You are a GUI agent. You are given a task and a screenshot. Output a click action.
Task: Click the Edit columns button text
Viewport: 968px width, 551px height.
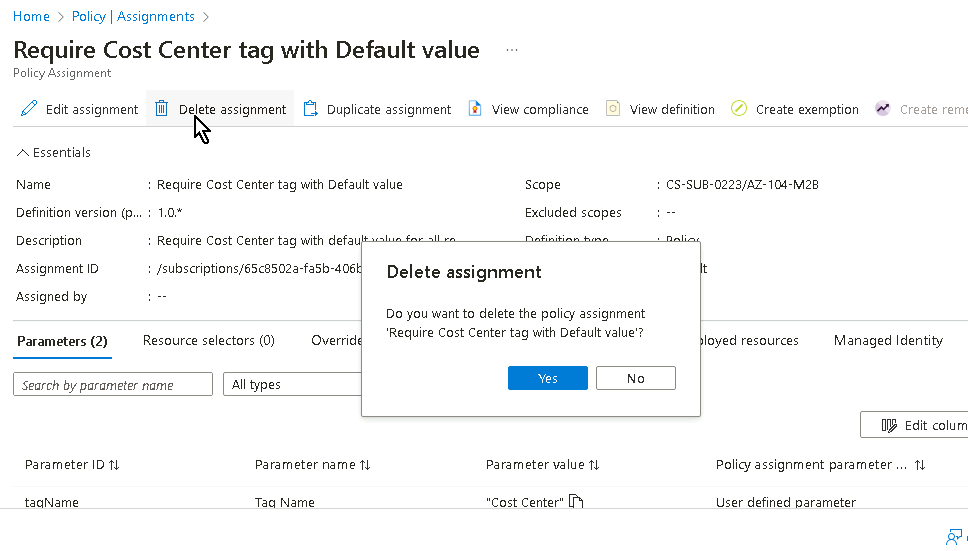point(936,425)
